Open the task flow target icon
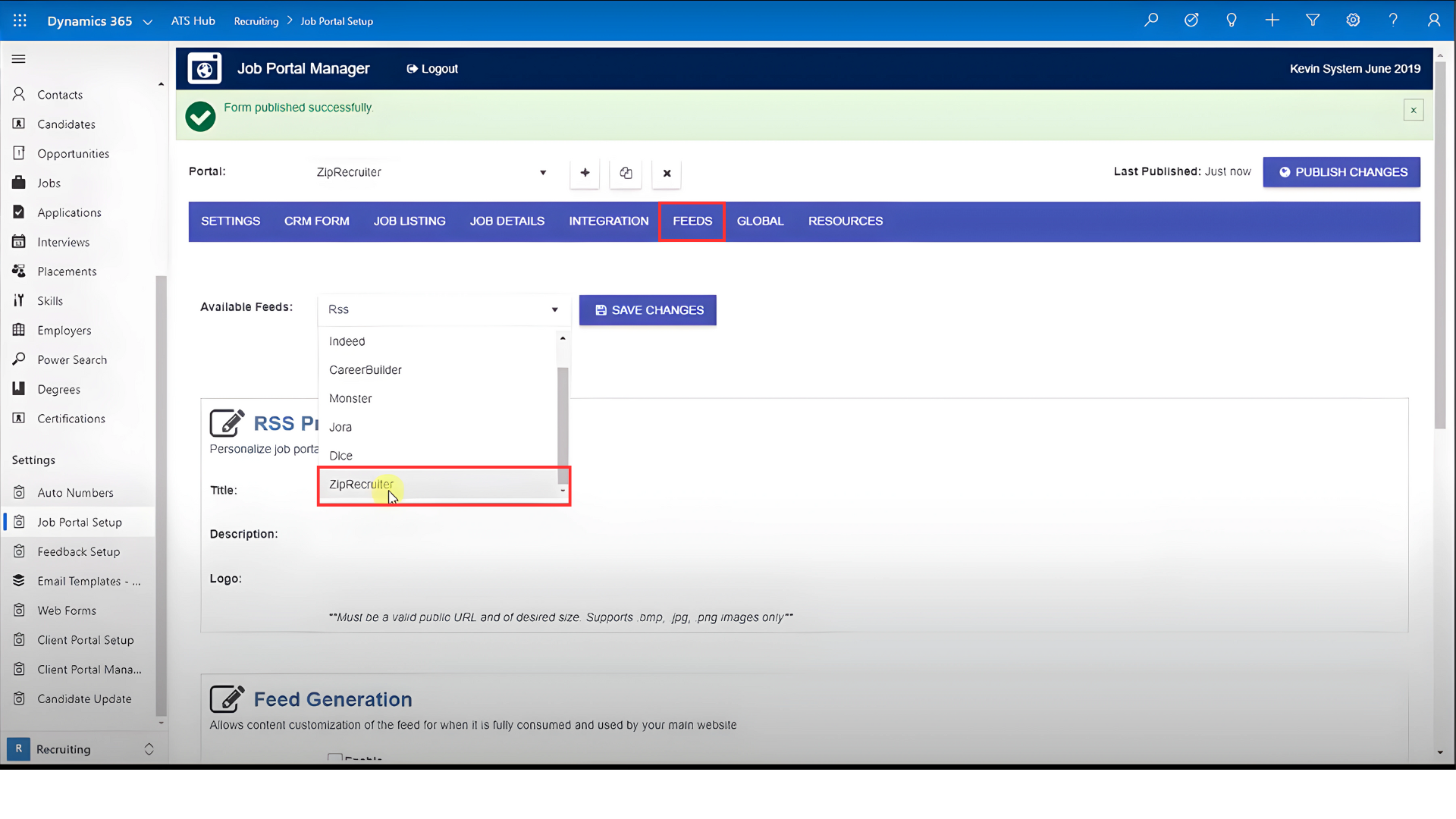The width and height of the screenshot is (1456, 819). pos(1191,20)
